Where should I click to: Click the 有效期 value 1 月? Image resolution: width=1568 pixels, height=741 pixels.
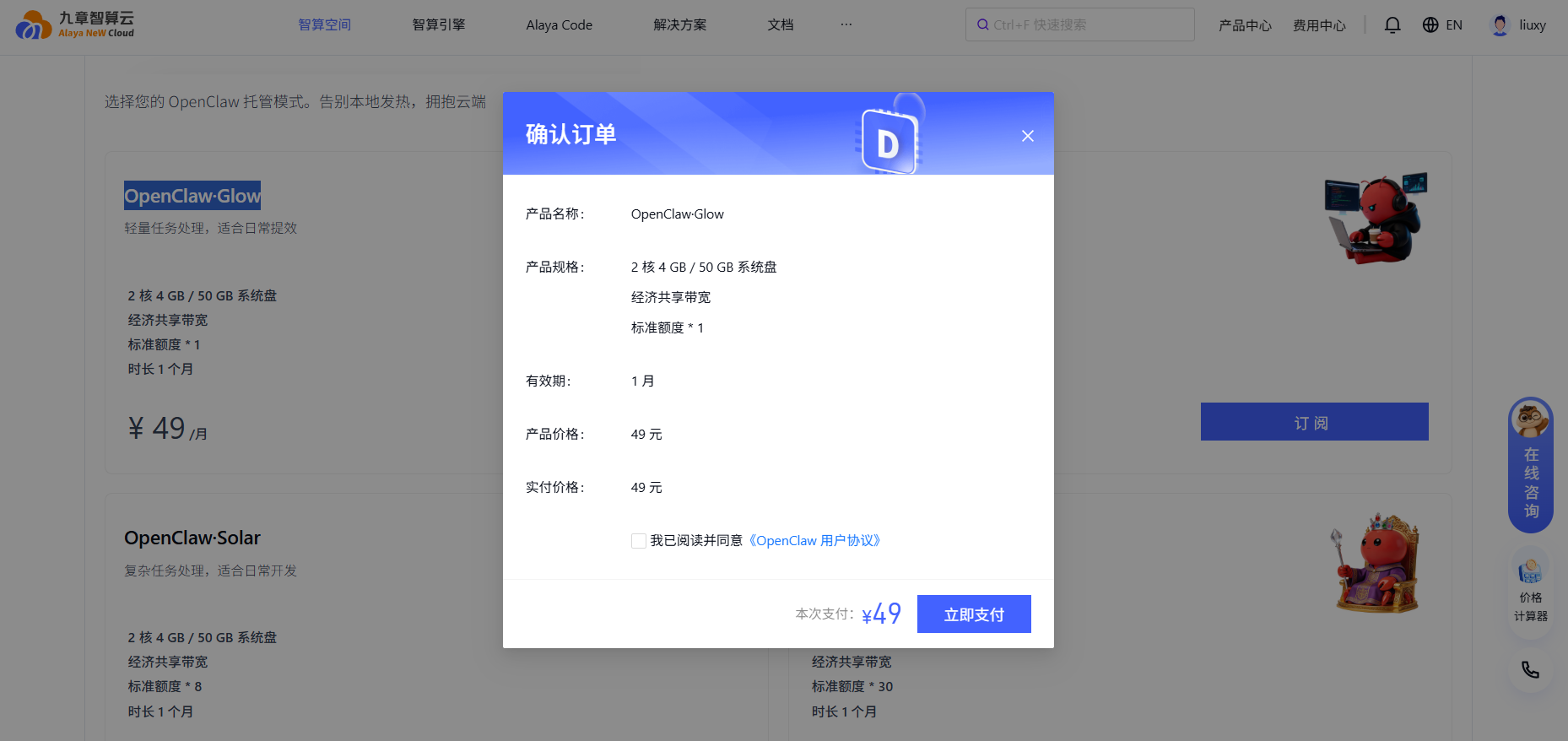643,381
